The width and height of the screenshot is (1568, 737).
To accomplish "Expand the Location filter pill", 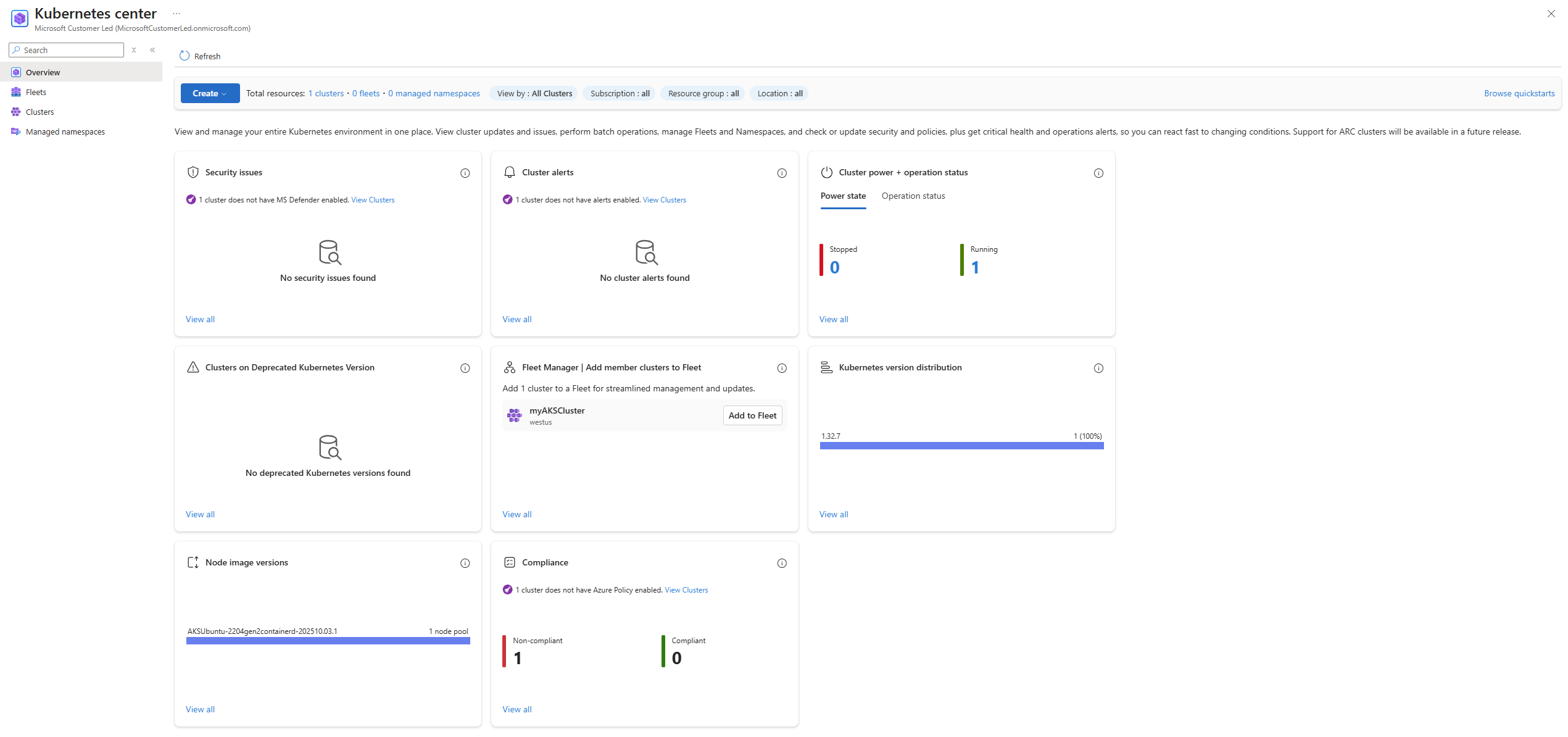I will coord(779,93).
